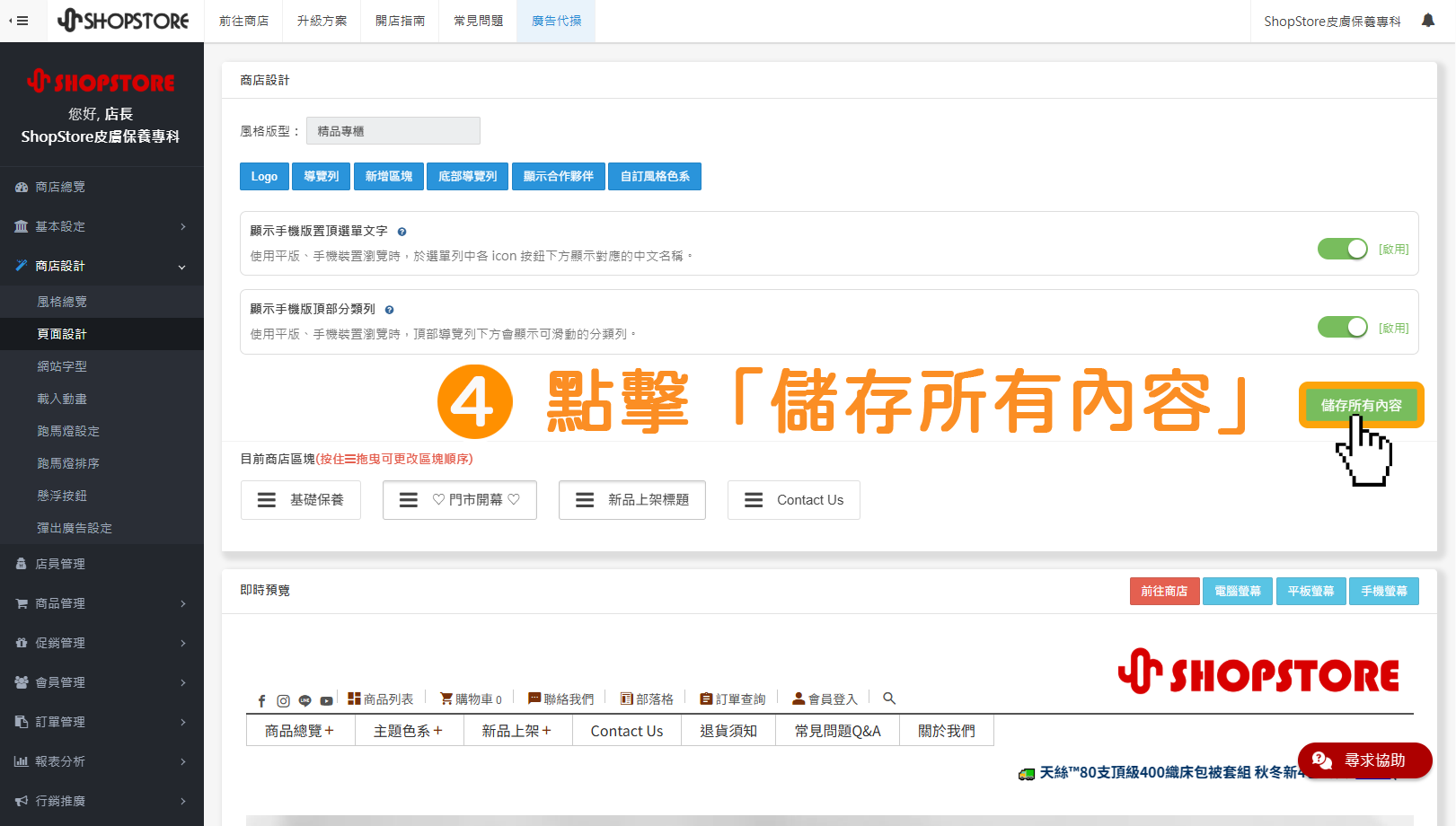Screen dimensions: 1456x826
Task: Click the Logo button
Action: [x=264, y=176]
